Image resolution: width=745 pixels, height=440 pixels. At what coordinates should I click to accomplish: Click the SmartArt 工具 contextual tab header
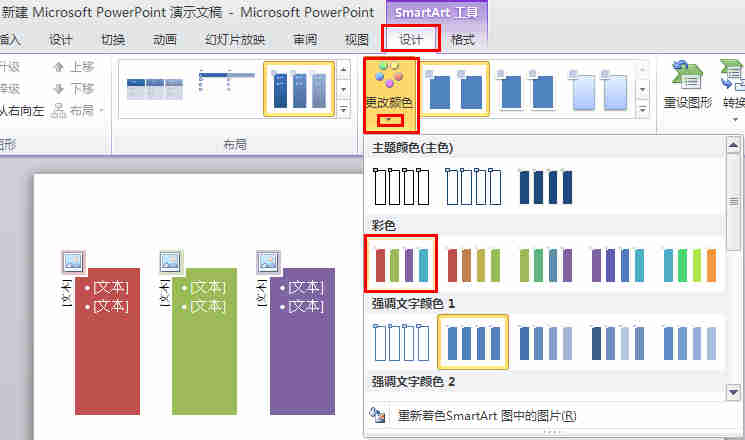coord(436,12)
